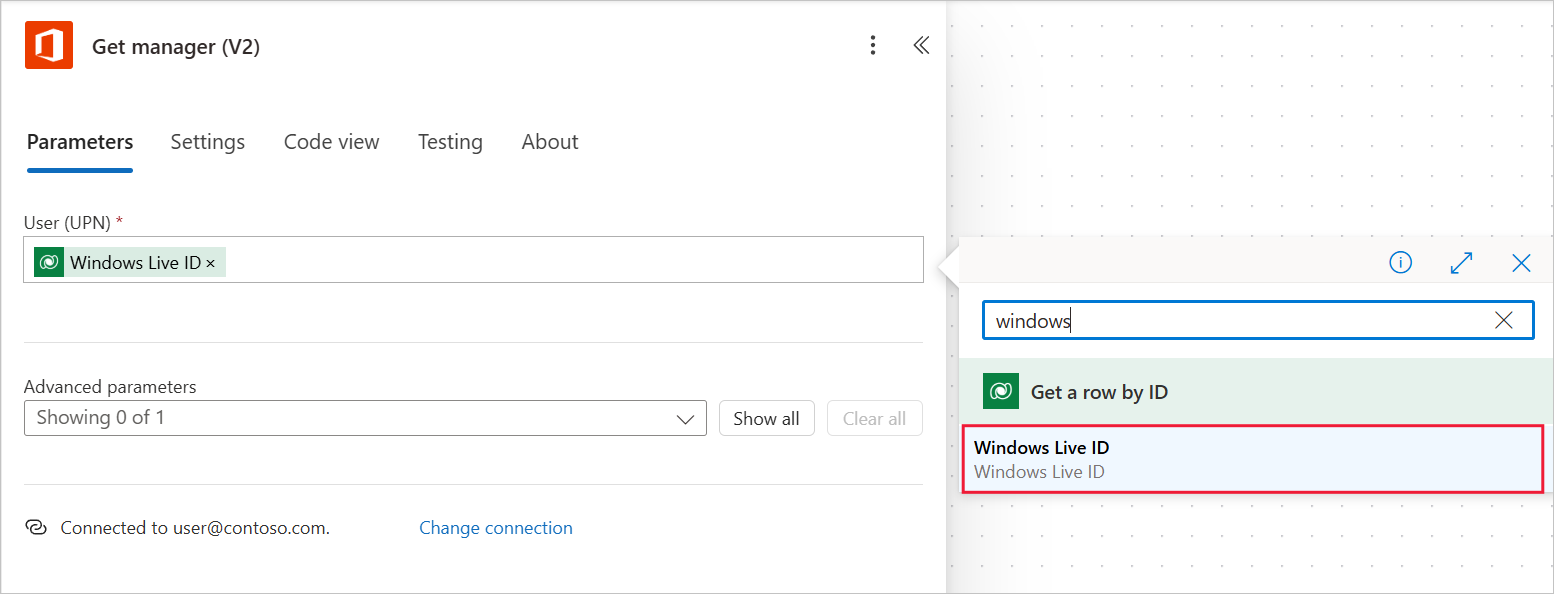Click the Change connection link
This screenshot has width=1554, height=594.
click(496, 527)
